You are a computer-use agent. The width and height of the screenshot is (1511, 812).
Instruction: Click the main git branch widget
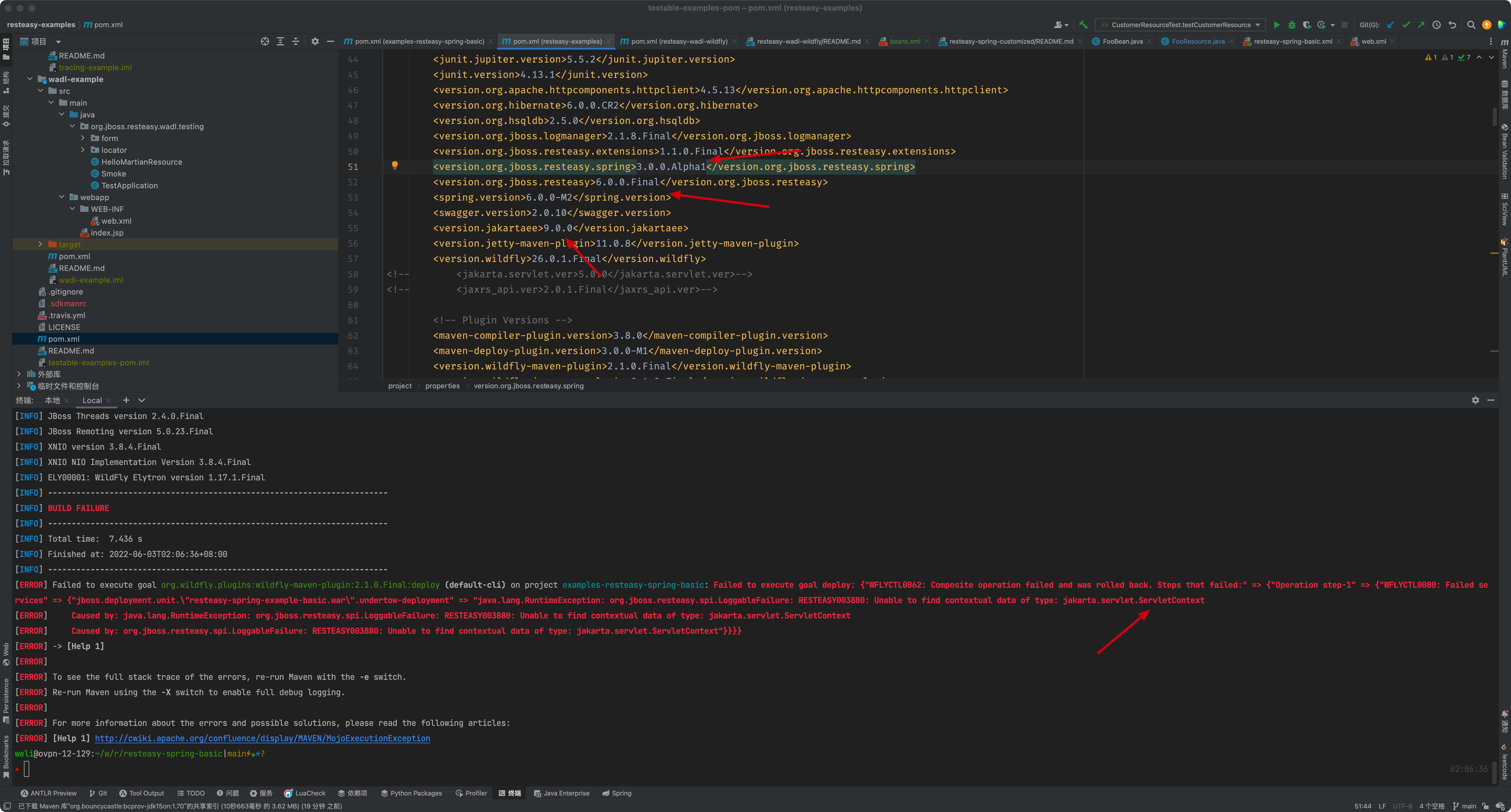click(x=1464, y=806)
